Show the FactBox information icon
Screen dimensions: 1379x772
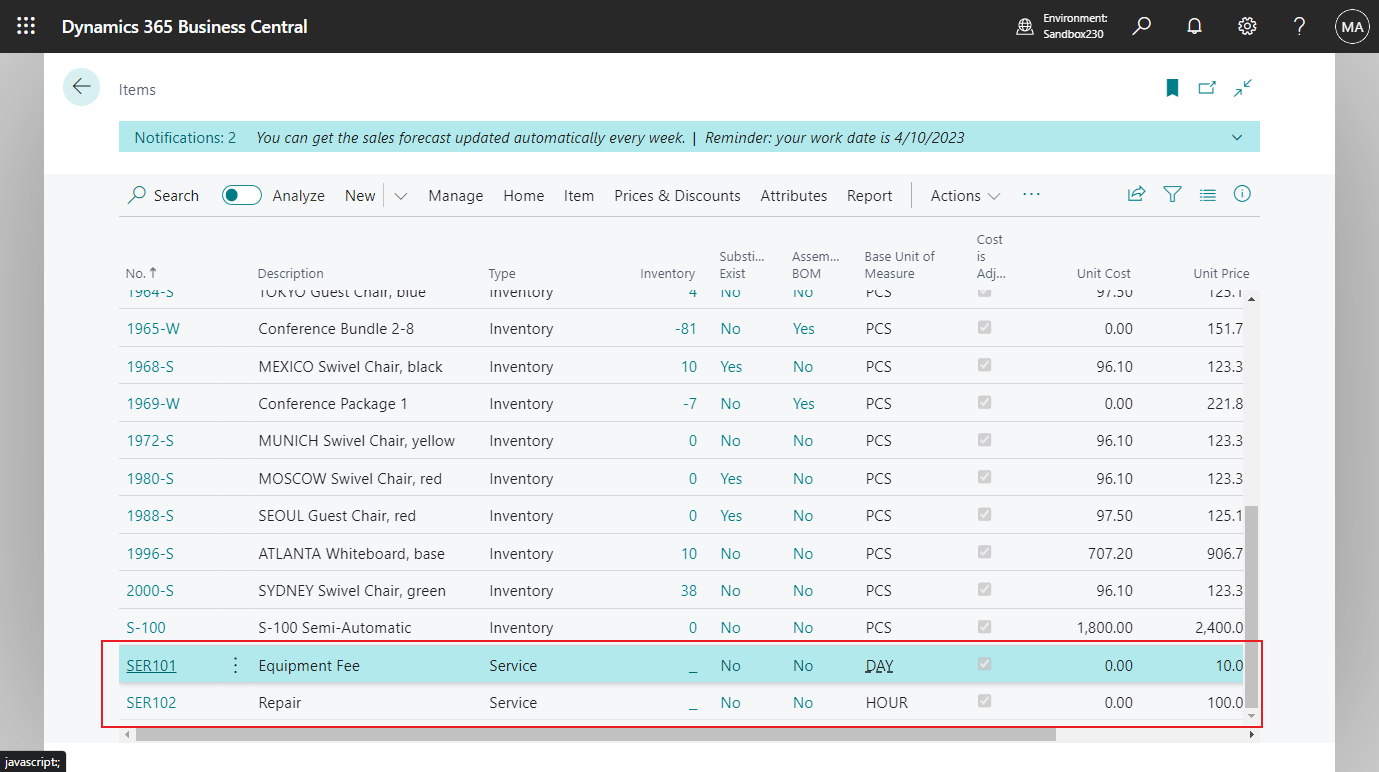(1242, 195)
